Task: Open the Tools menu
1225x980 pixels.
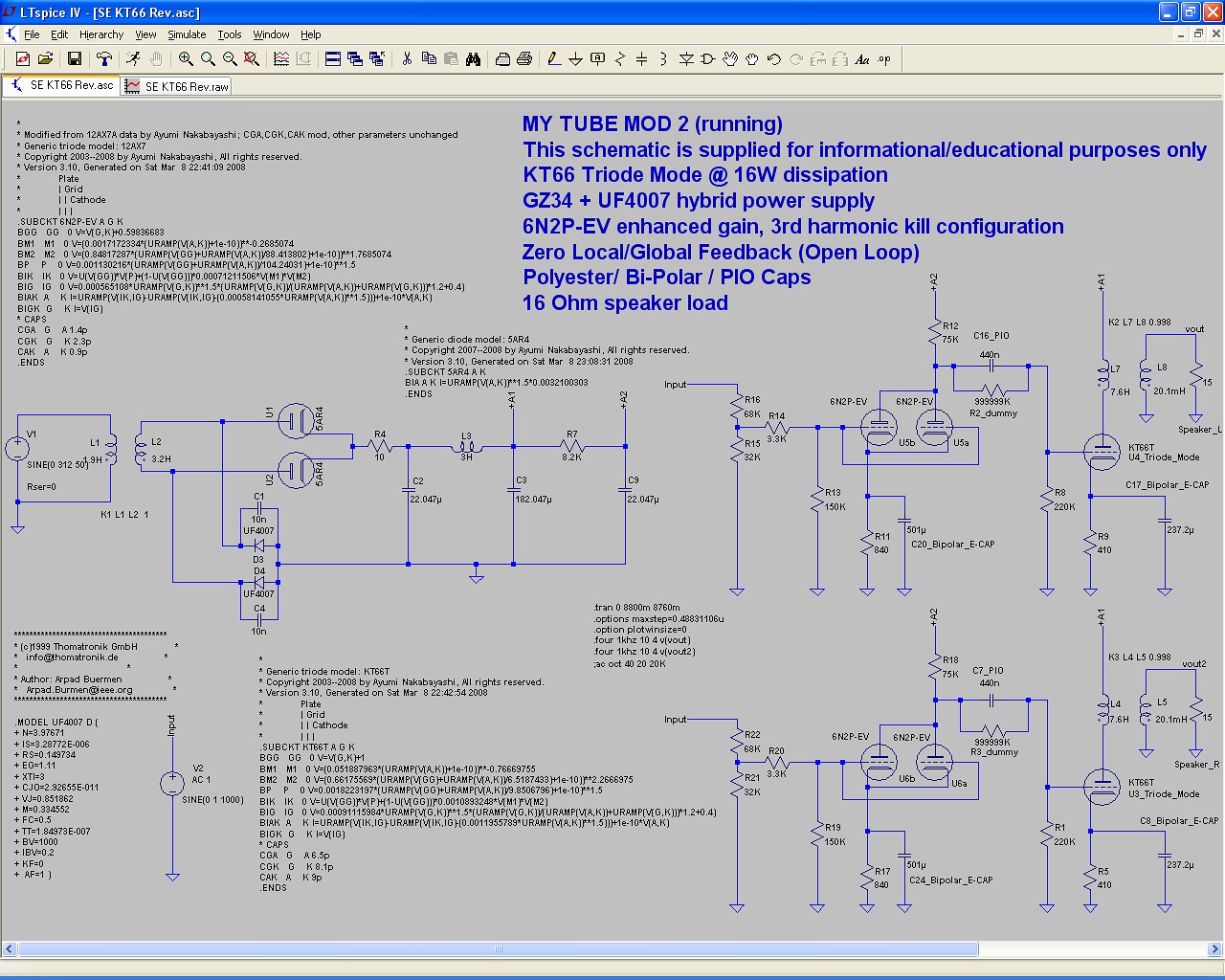Action: point(230,34)
